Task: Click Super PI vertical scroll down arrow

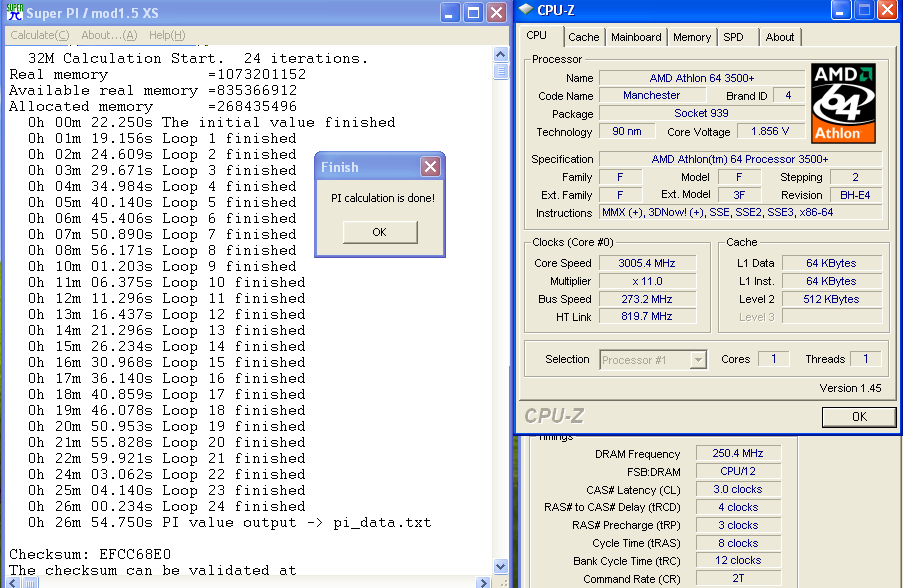Action: [500, 566]
